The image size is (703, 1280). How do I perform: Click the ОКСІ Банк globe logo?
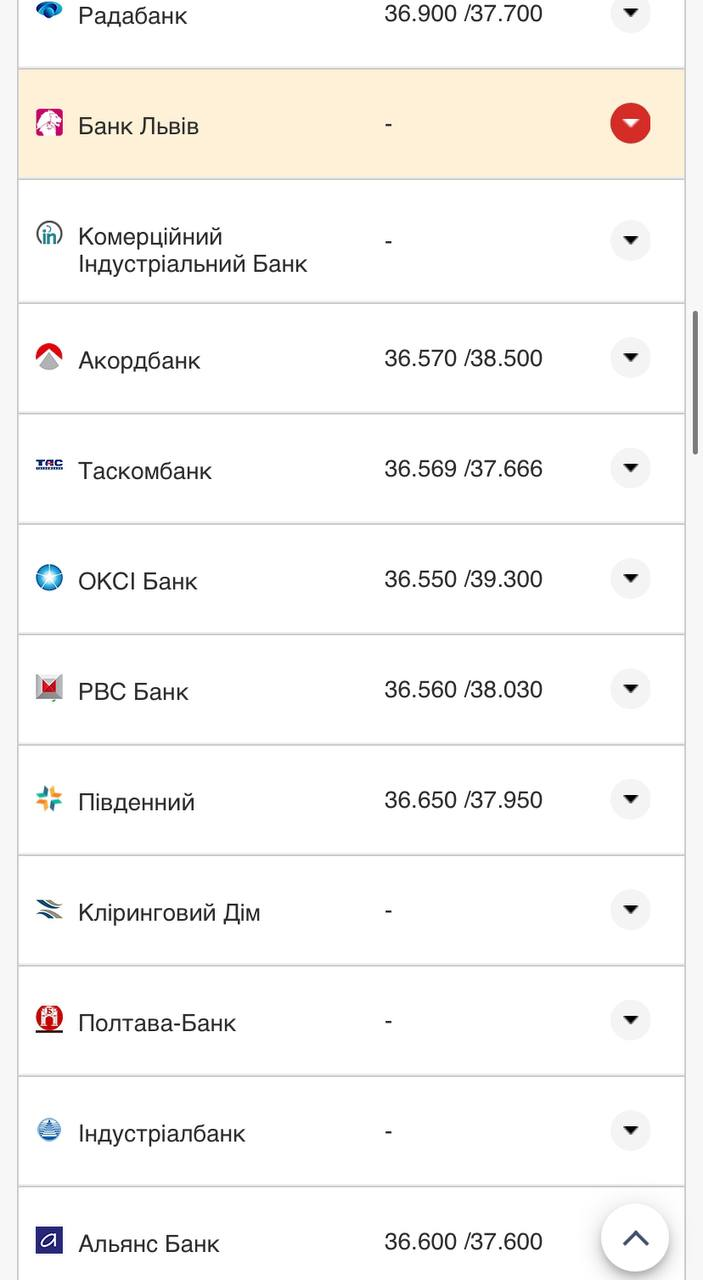47,577
